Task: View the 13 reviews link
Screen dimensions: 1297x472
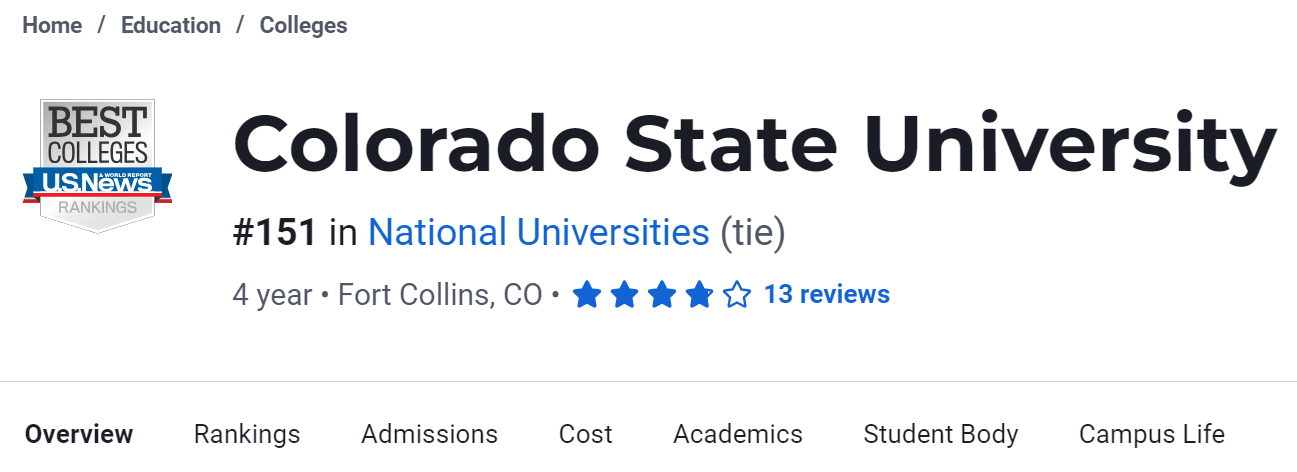Action: tap(826, 295)
